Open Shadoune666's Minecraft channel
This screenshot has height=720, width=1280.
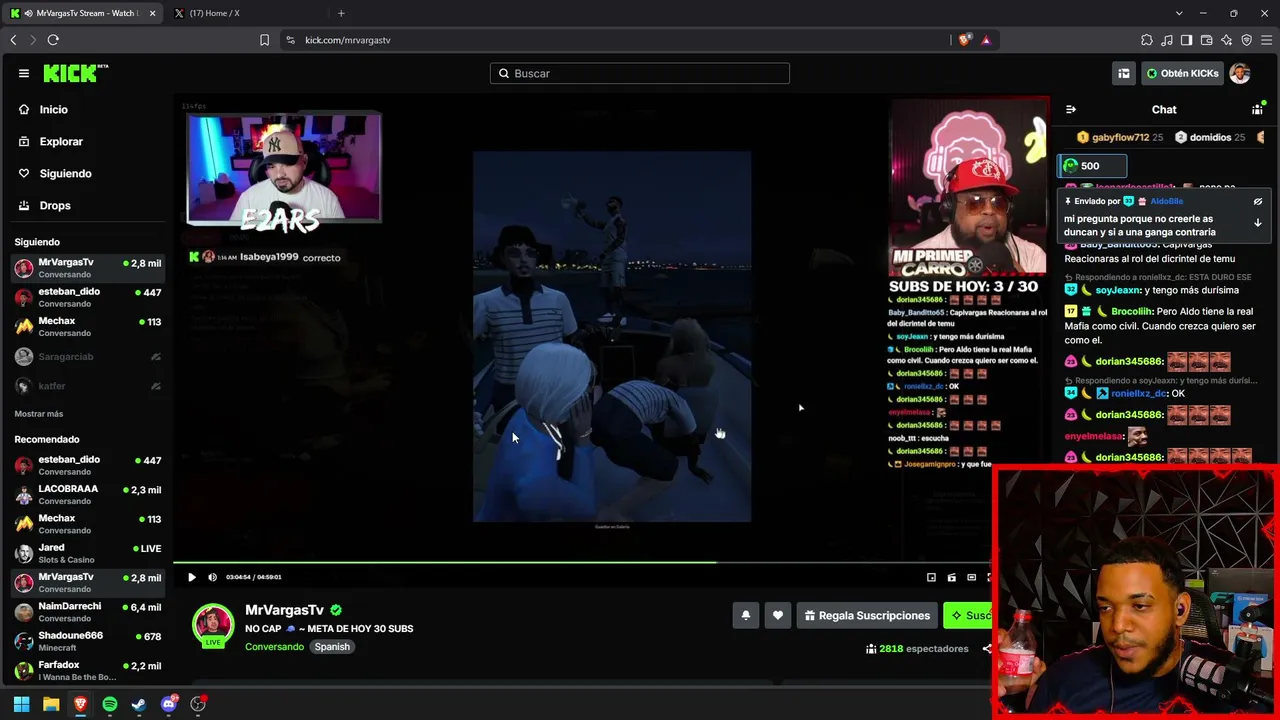click(x=87, y=641)
